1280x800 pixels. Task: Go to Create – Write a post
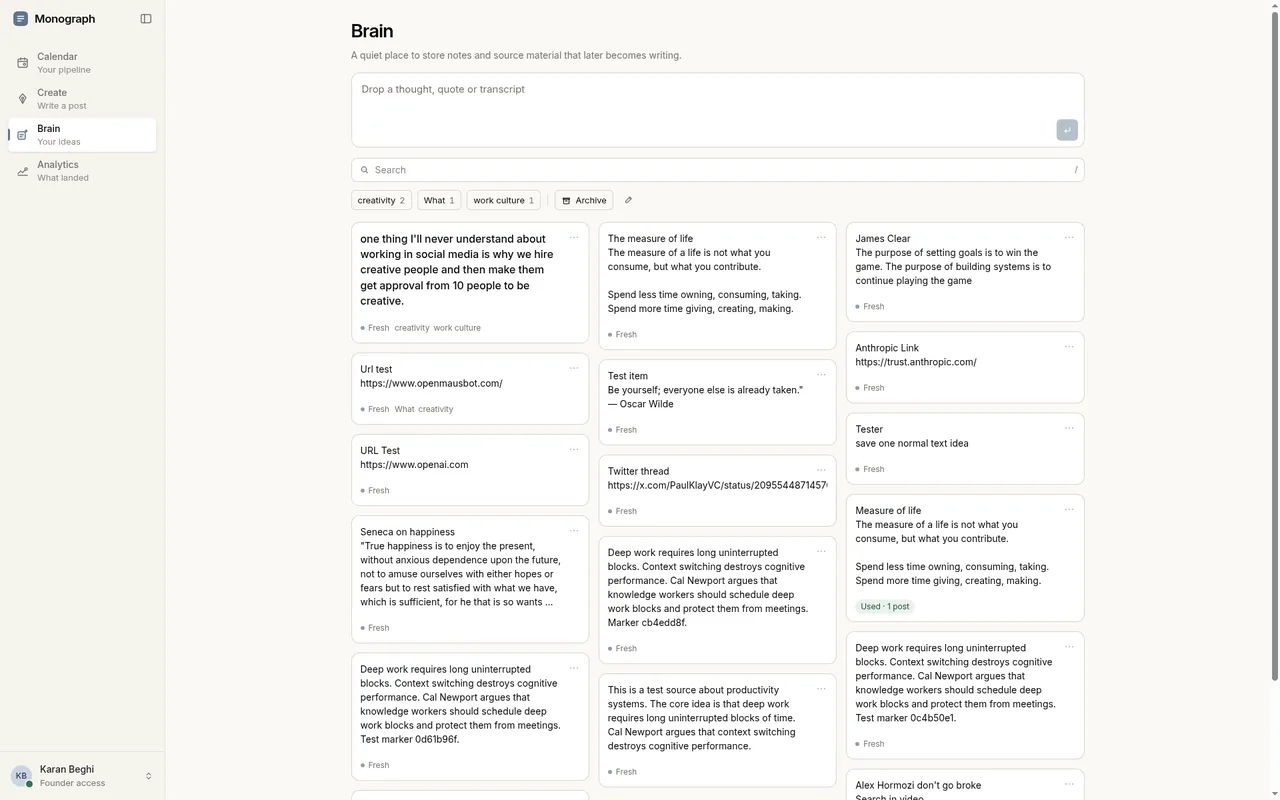coord(82,99)
